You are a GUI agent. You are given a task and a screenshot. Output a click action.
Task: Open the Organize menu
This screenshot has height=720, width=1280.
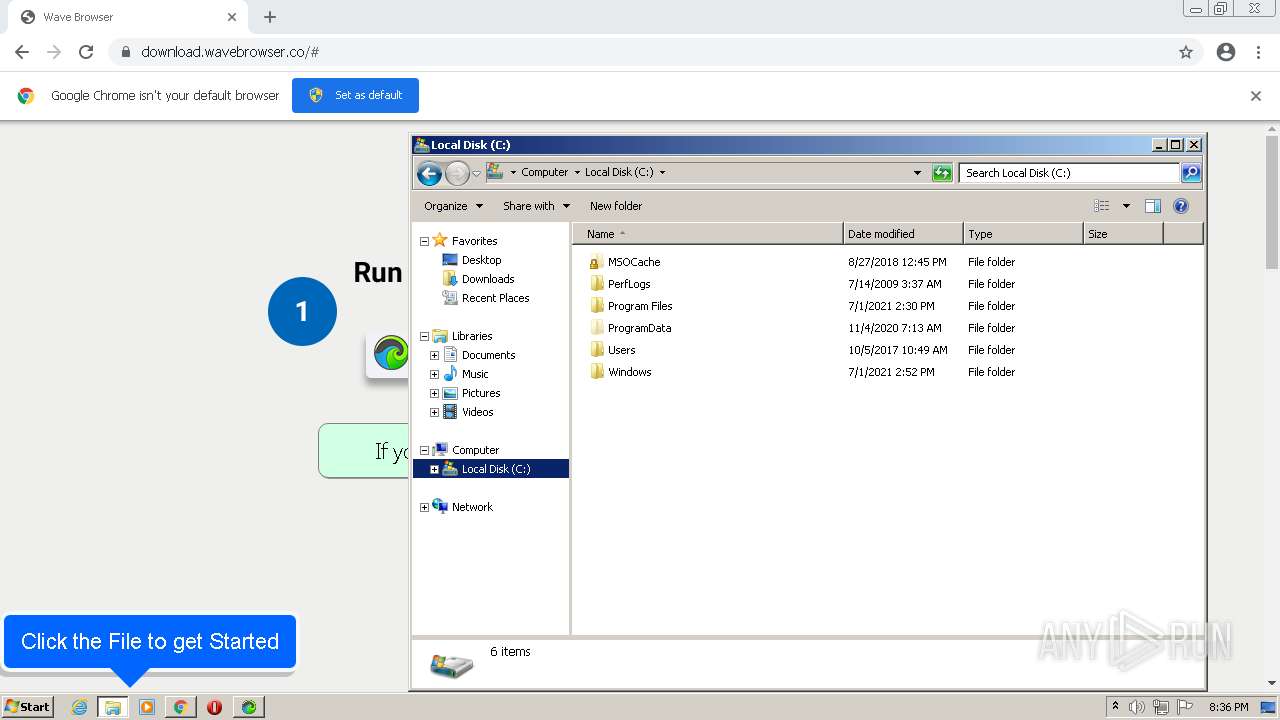(454, 206)
